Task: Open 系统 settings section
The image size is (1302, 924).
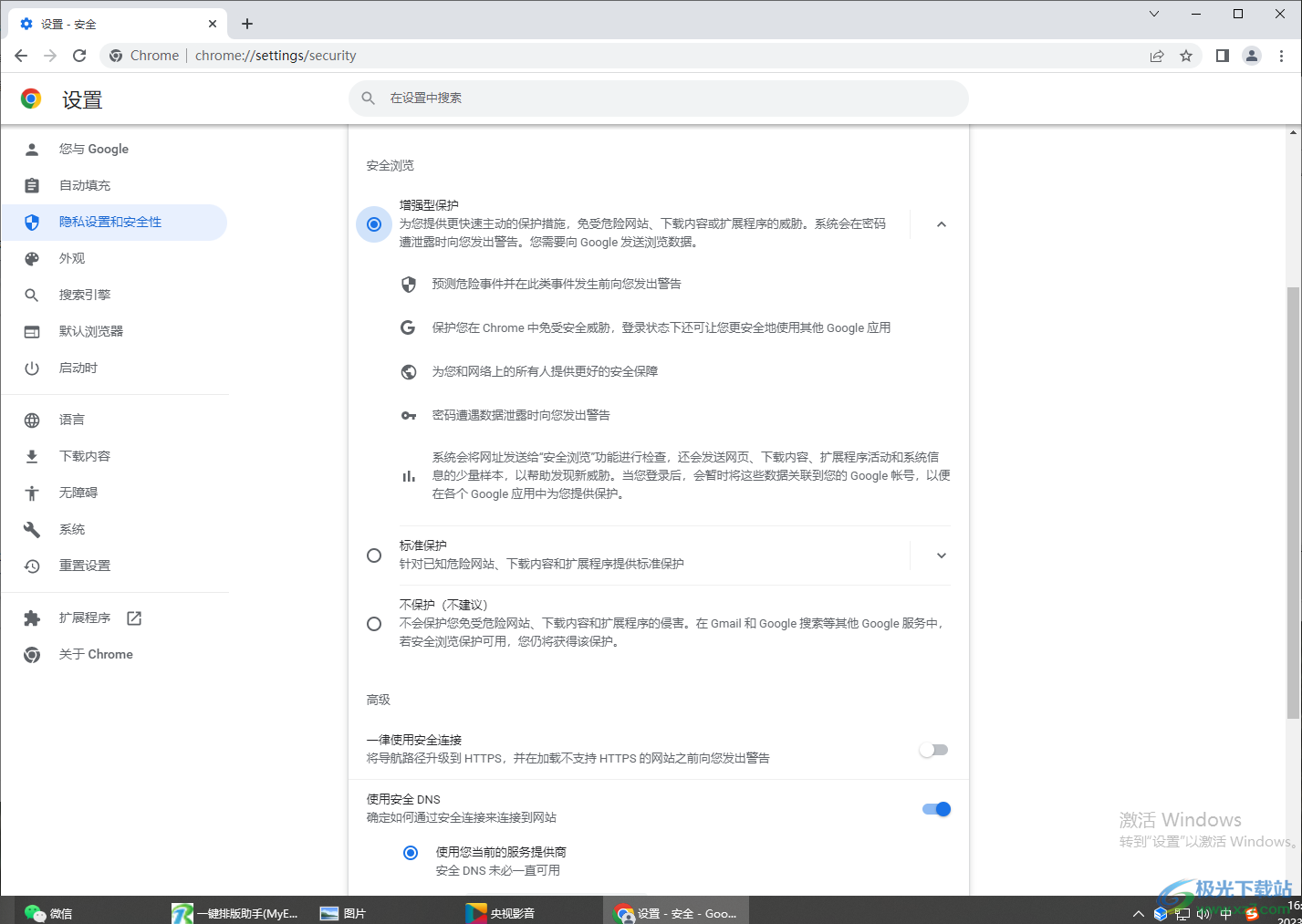Action: pos(114,530)
